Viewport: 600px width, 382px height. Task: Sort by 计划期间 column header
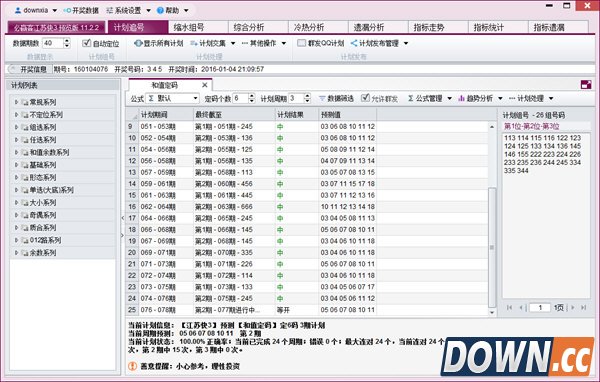click(166, 114)
